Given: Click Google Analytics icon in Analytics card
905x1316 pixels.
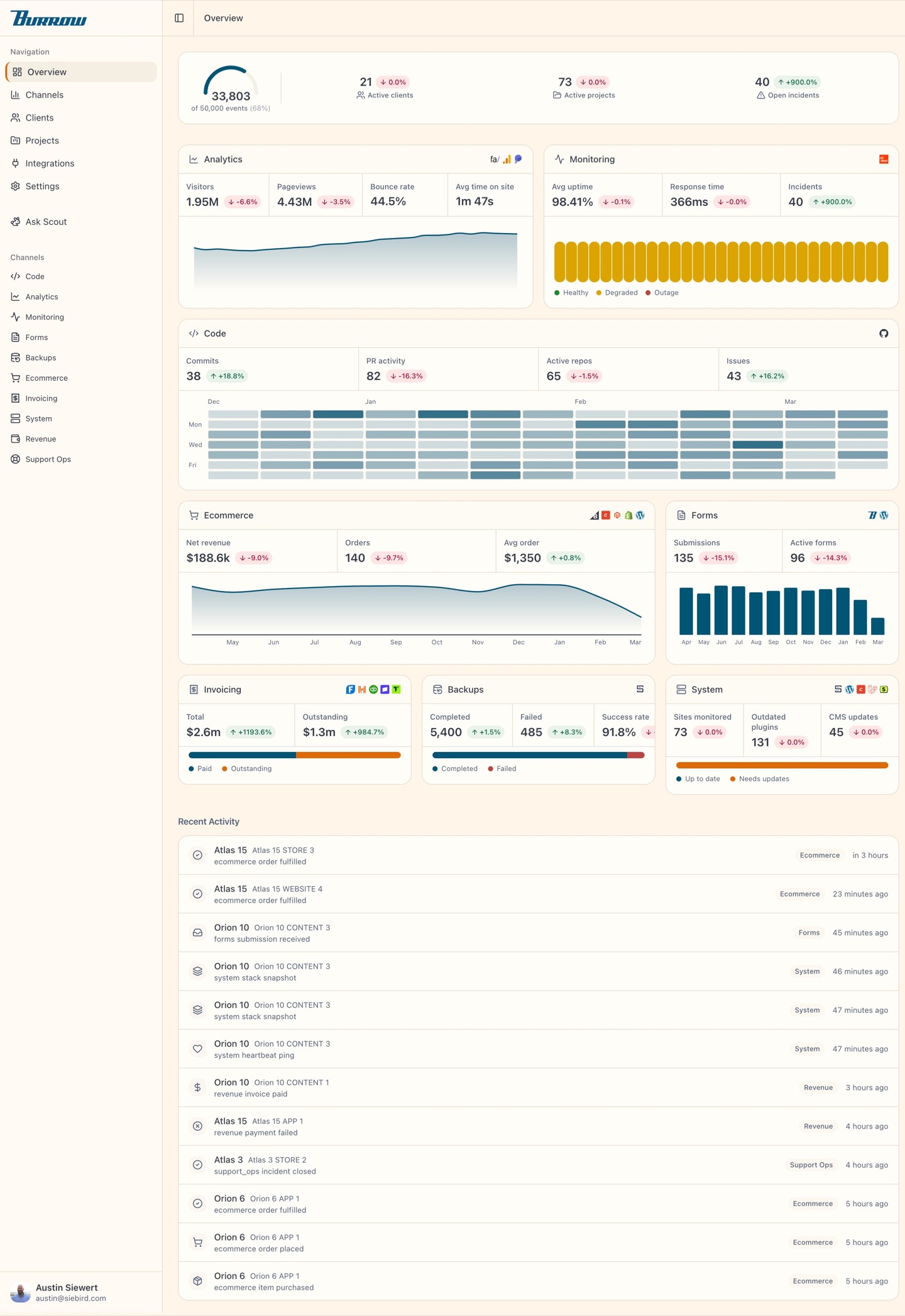Looking at the screenshot, I should [507, 160].
